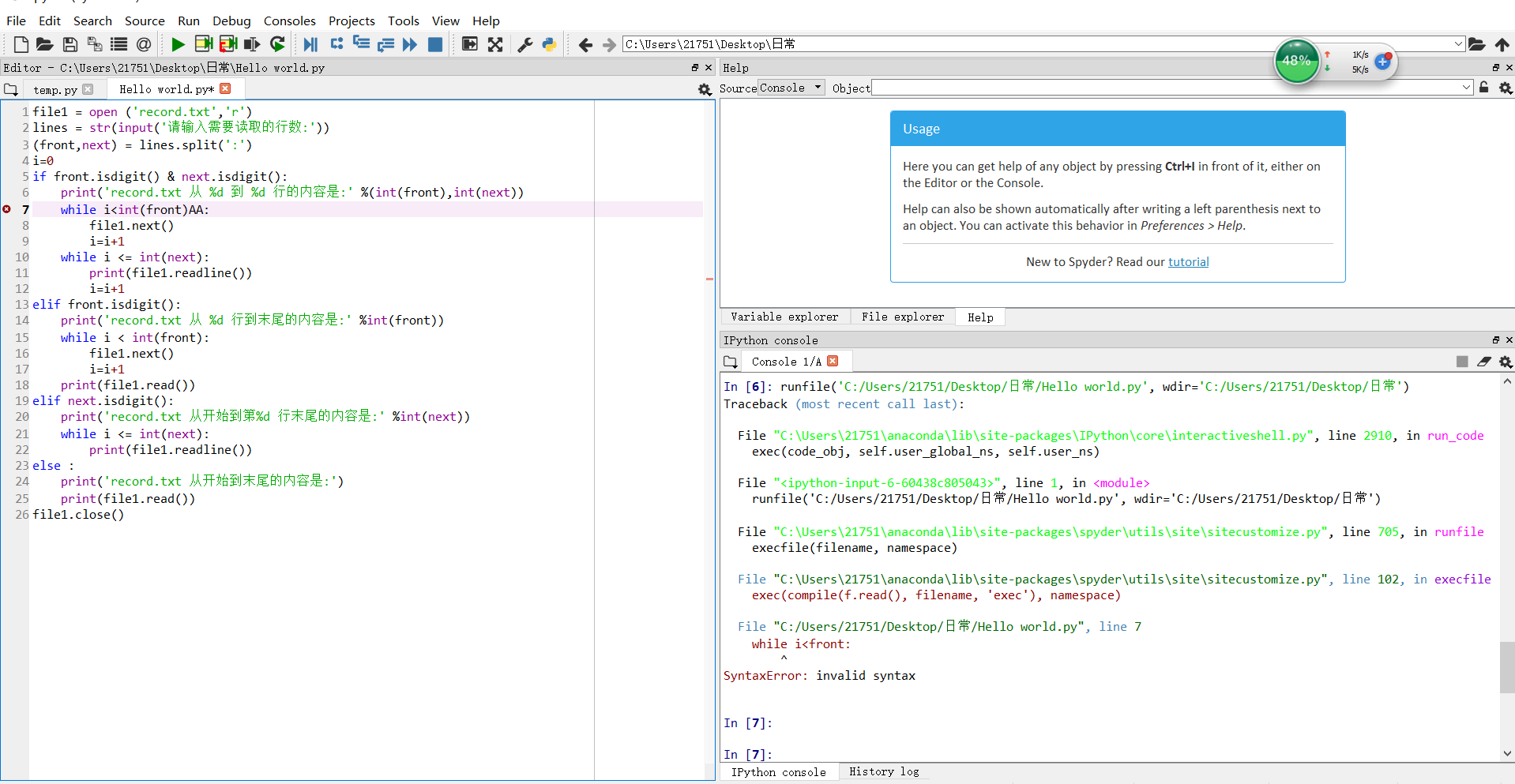1515x784 pixels.
Task: Open the Edit menu
Action: [50, 21]
